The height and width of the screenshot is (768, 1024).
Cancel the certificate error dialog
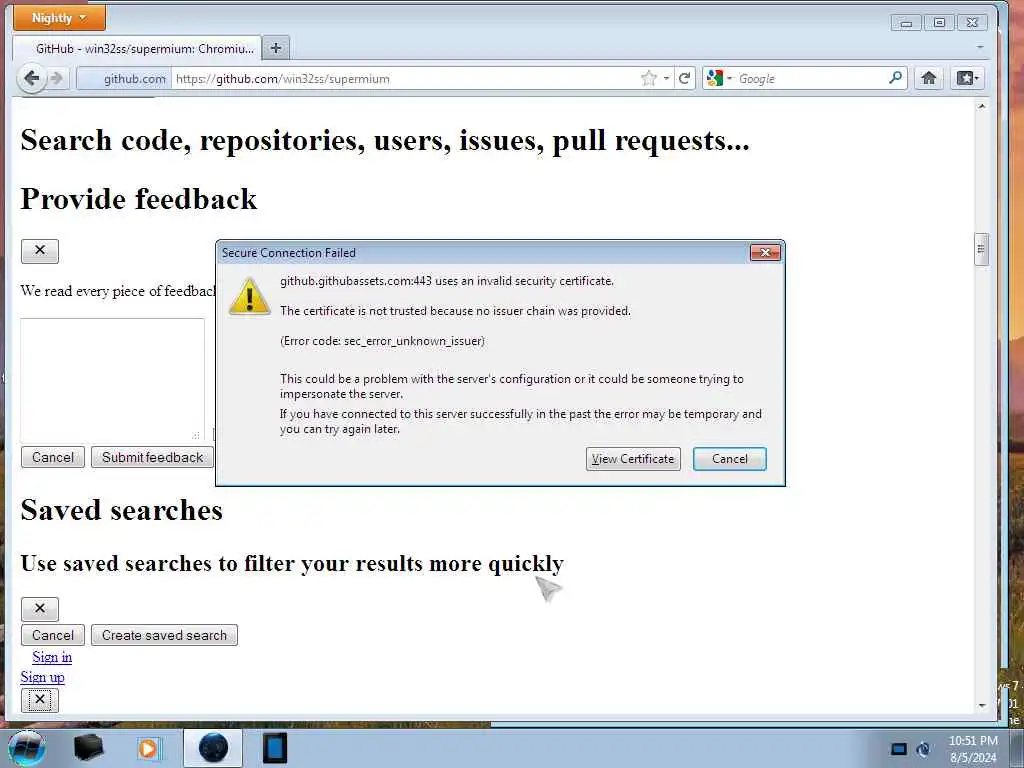tap(729, 459)
